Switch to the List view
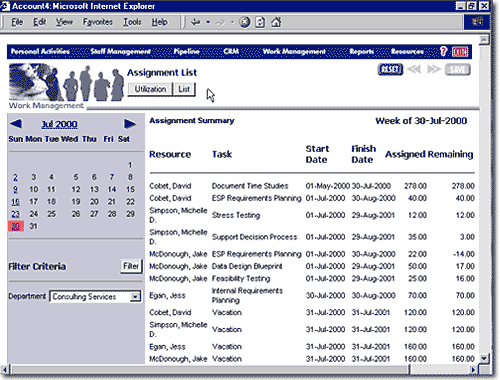Image resolution: width=500 pixels, height=380 pixels. coord(184,89)
